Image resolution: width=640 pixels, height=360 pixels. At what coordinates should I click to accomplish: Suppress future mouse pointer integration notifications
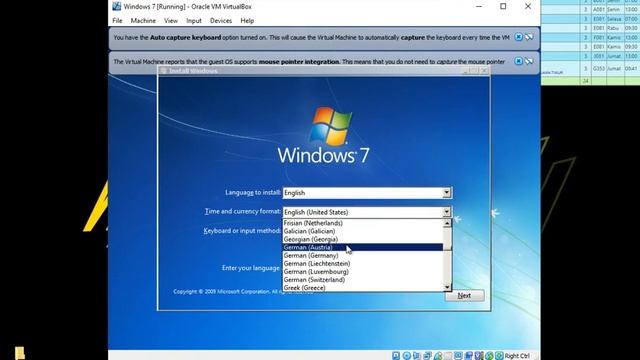529,61
